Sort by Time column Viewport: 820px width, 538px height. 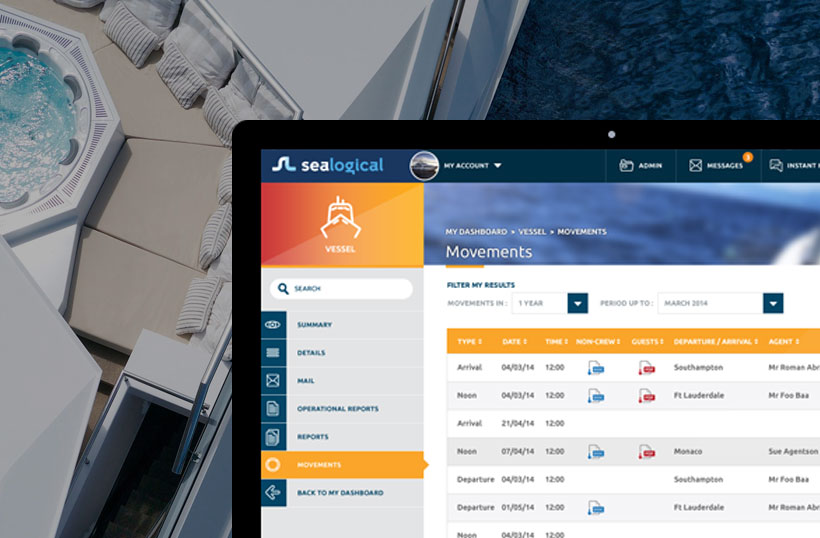point(556,341)
